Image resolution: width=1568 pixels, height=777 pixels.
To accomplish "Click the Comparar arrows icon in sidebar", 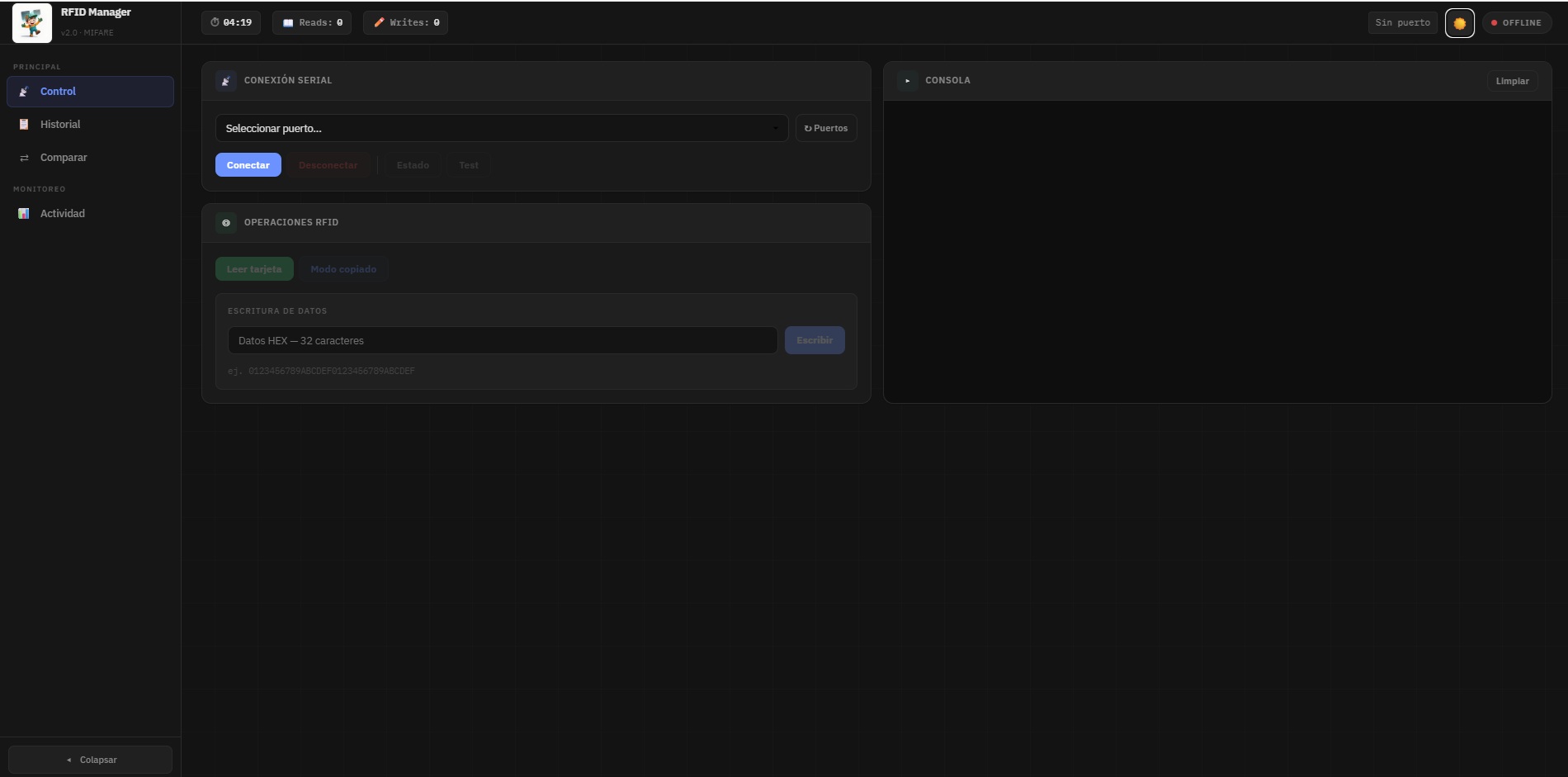I will coord(24,158).
